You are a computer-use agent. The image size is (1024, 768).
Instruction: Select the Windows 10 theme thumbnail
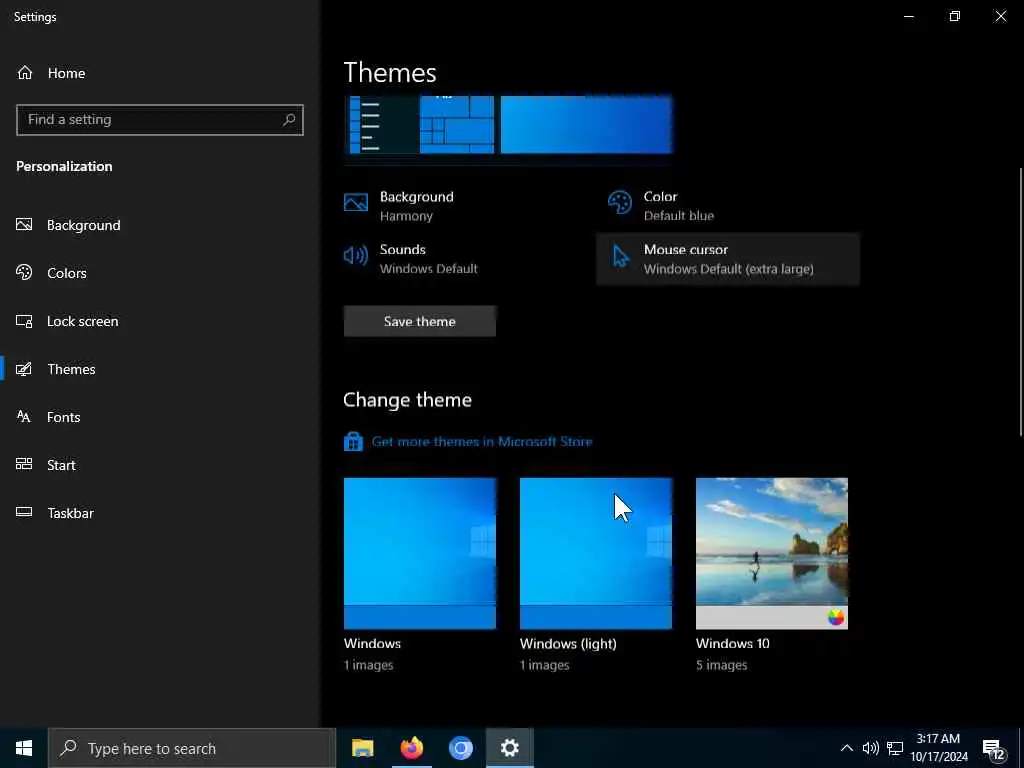click(772, 553)
